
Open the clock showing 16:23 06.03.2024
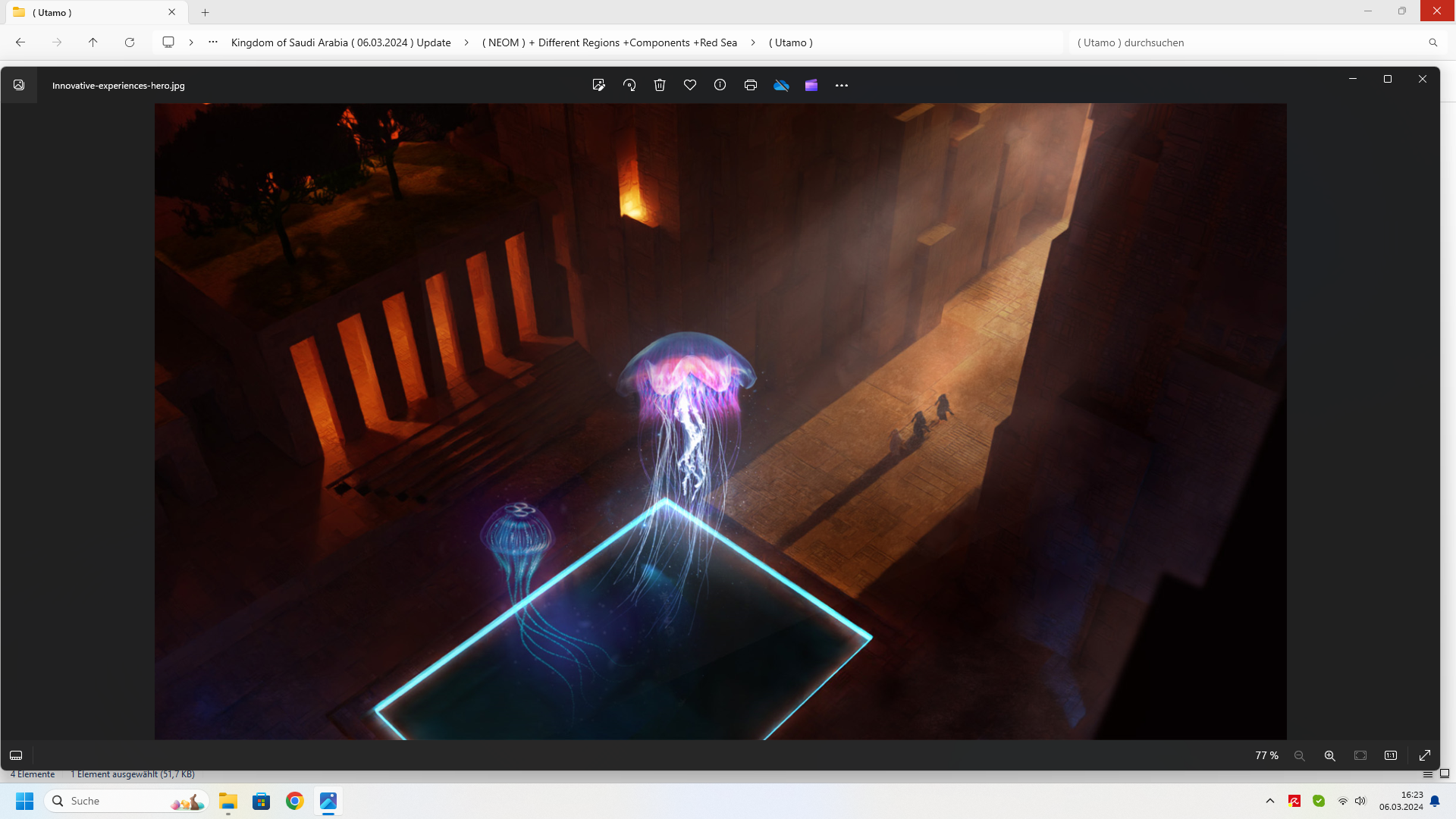[1401, 801]
